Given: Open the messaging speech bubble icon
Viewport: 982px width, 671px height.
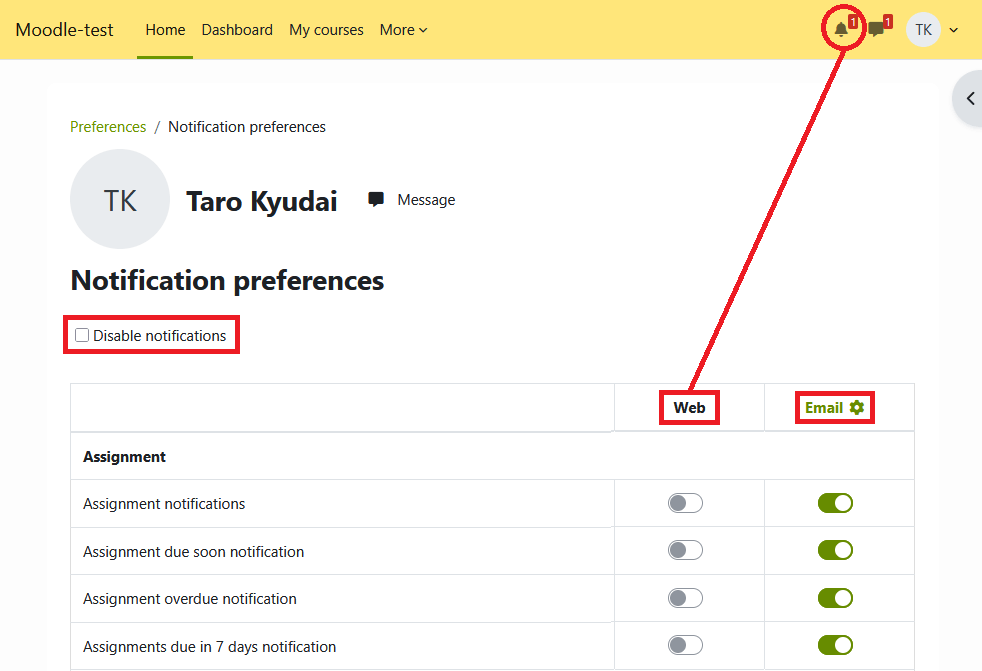Looking at the screenshot, I should (876, 30).
